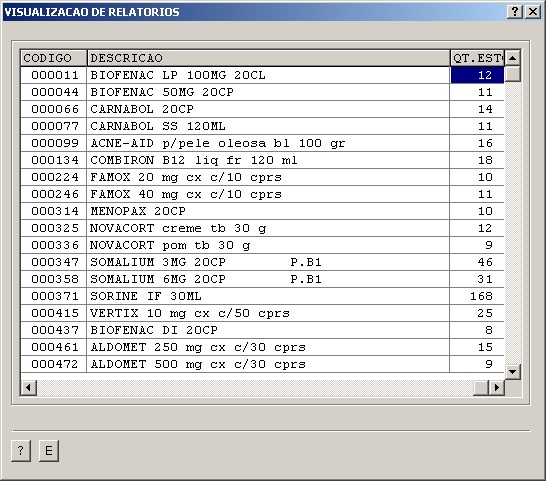Viewport: 546px width, 481px height.
Task: Click code cell 000011
Action: [x=54, y=75]
